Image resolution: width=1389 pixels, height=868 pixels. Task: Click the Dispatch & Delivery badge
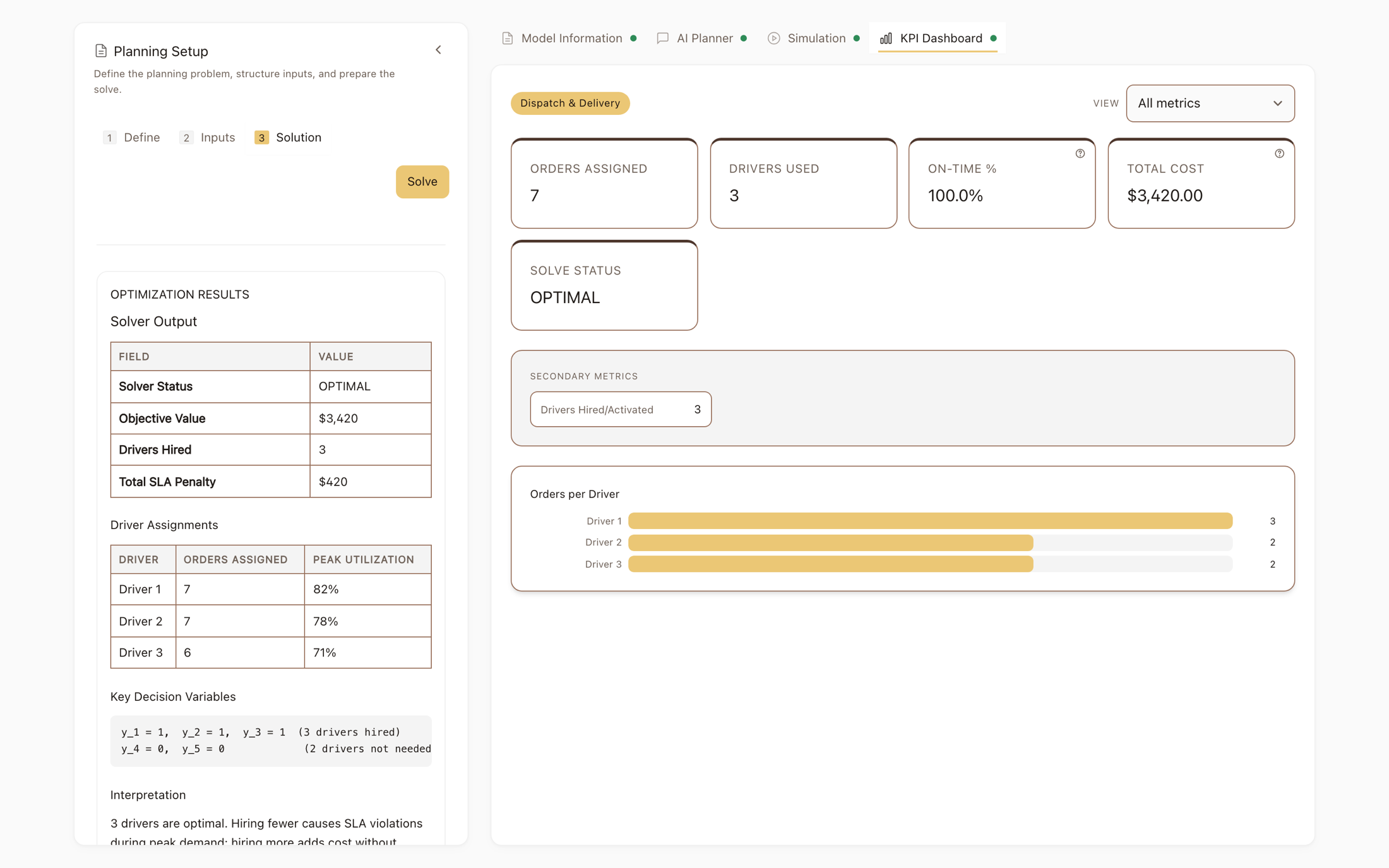(x=570, y=104)
